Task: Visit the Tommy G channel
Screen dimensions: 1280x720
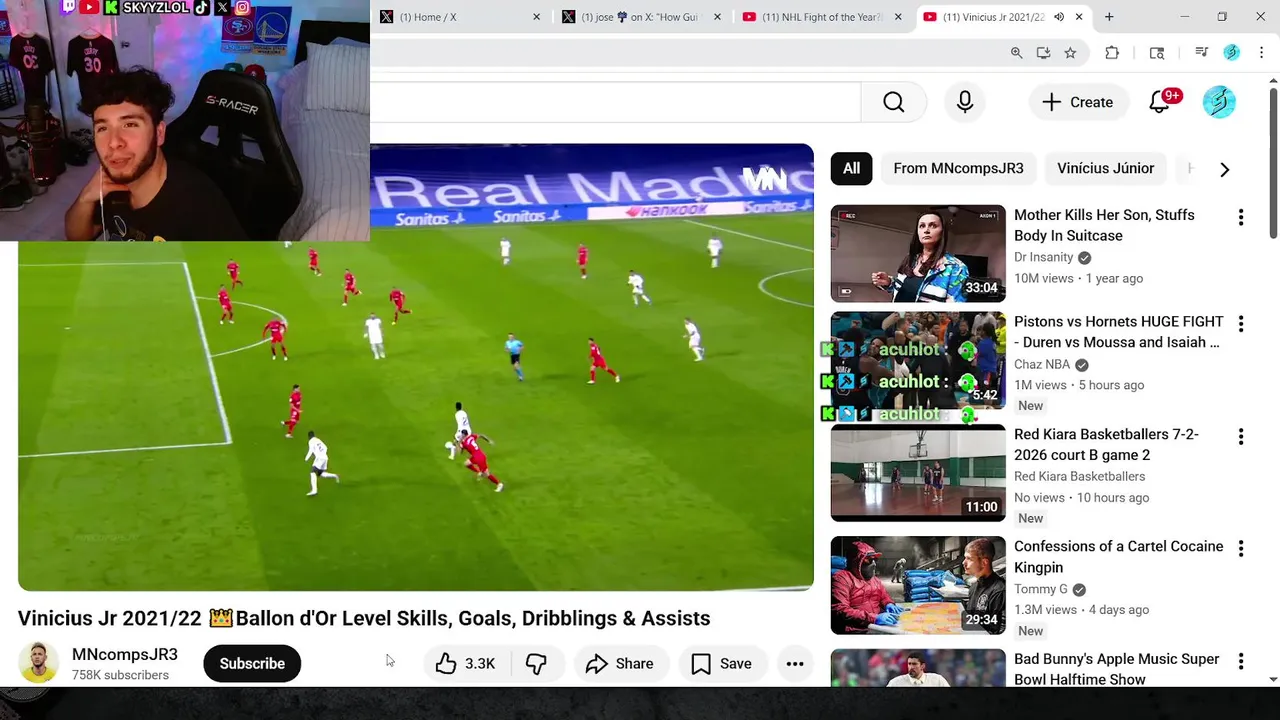Action: [x=1040, y=590]
